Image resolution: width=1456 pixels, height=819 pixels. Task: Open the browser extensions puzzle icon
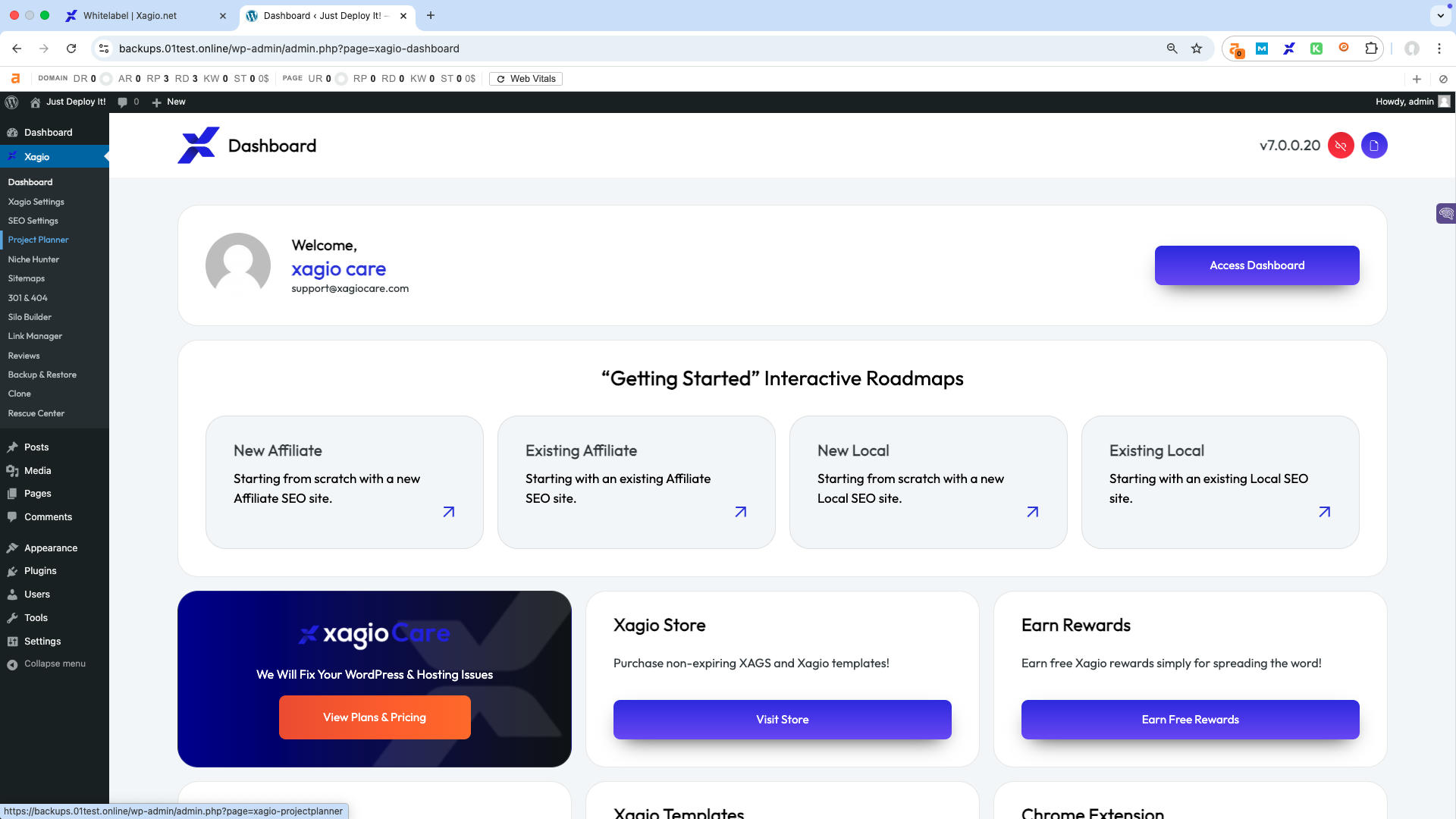click(1371, 49)
